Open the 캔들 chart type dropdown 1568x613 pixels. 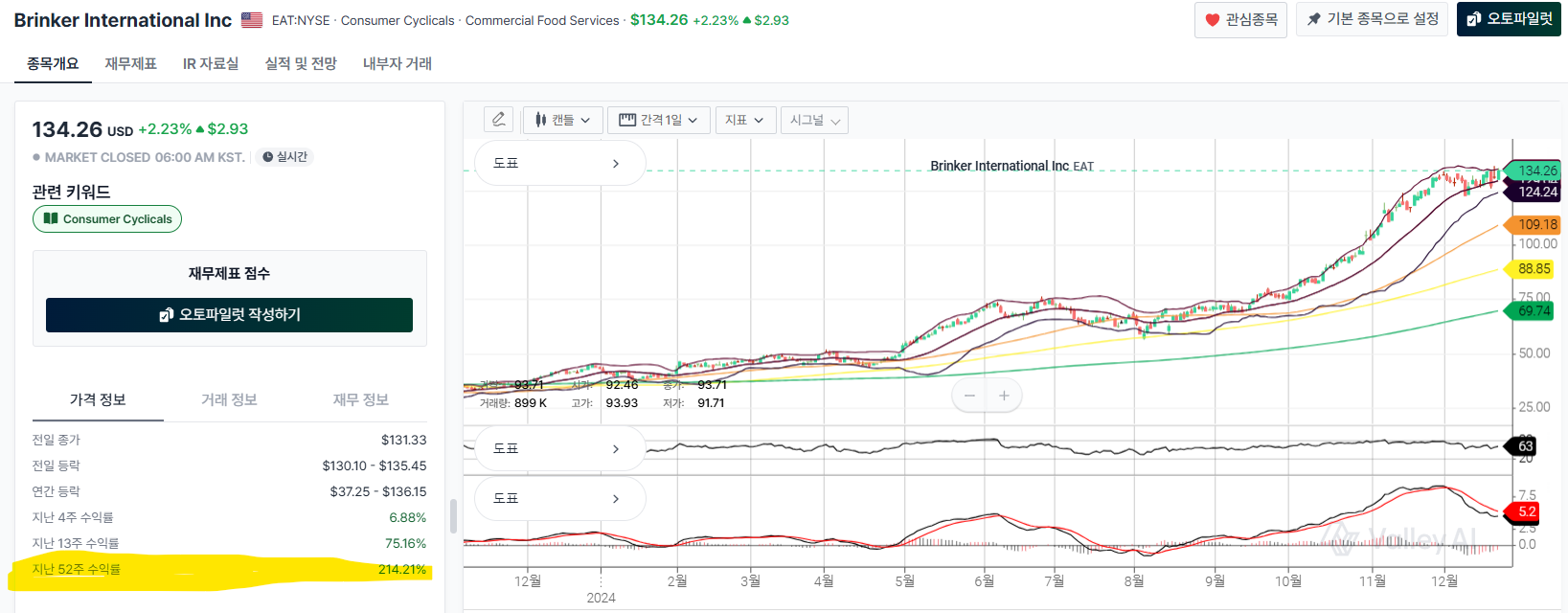pos(562,120)
